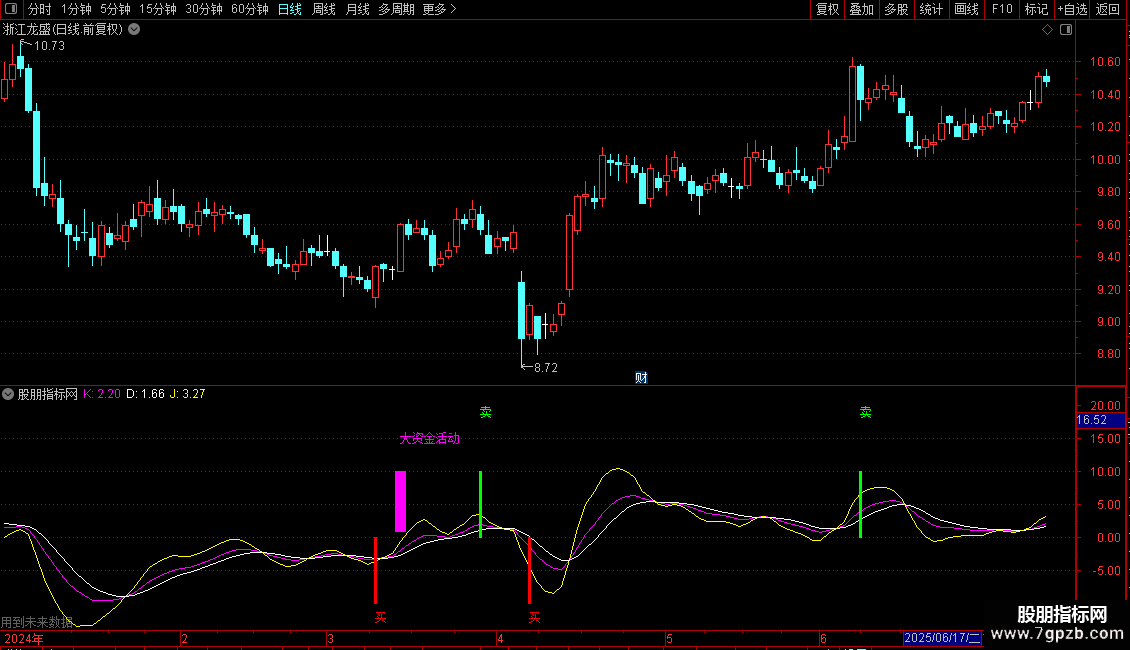
Task: Click the first green 卖 sell signal label
Action: (x=486, y=412)
